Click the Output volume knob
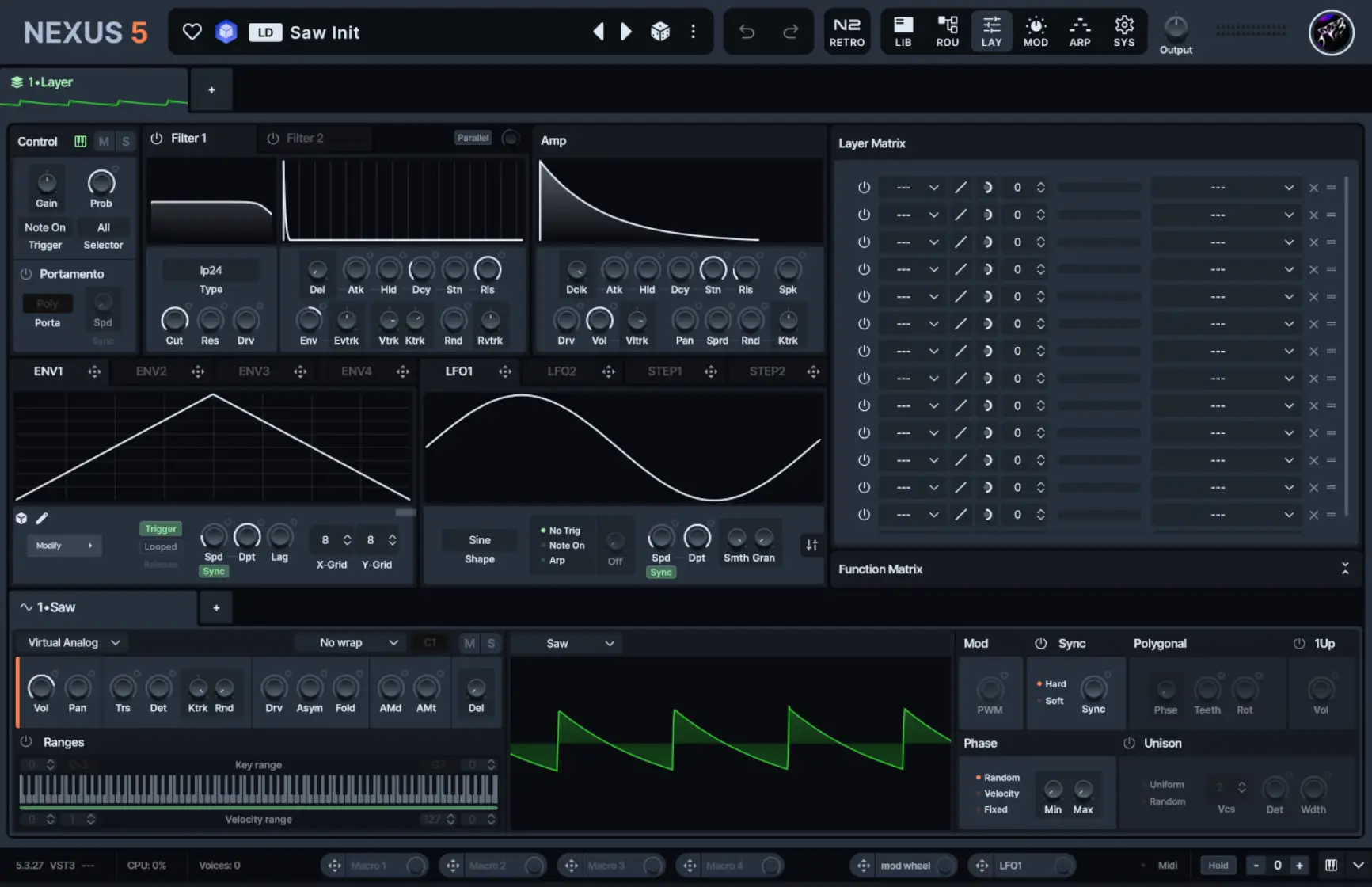This screenshot has width=1372, height=887. click(1176, 25)
